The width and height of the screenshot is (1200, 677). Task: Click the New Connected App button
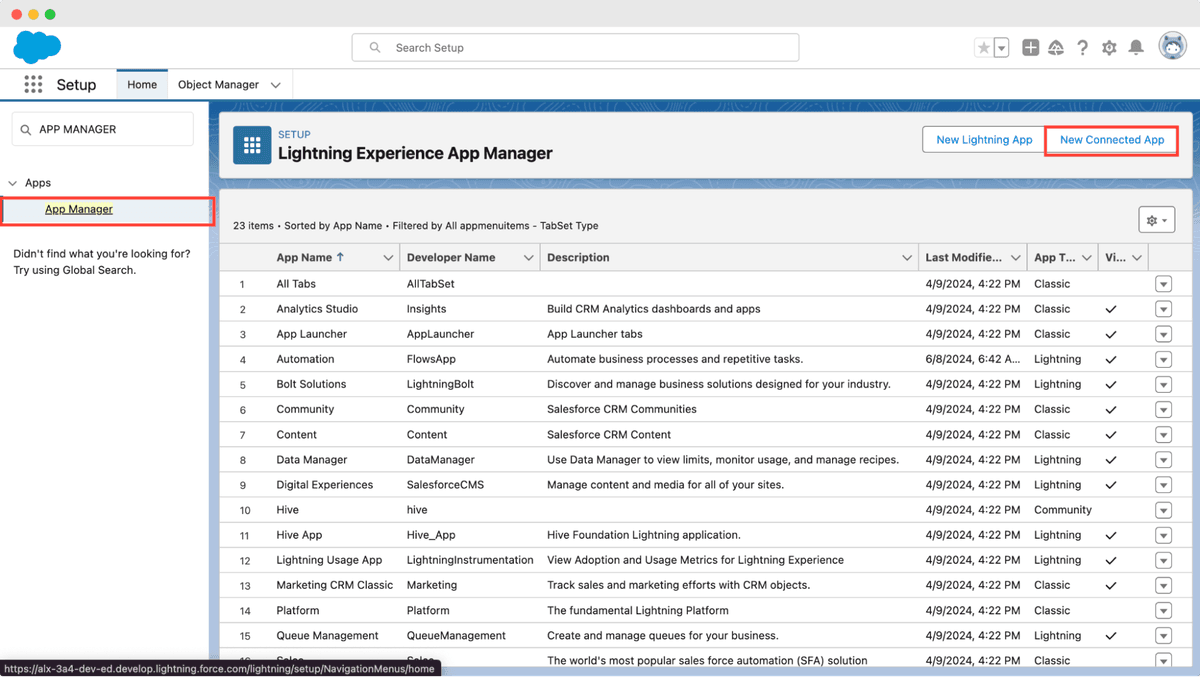[1112, 140]
